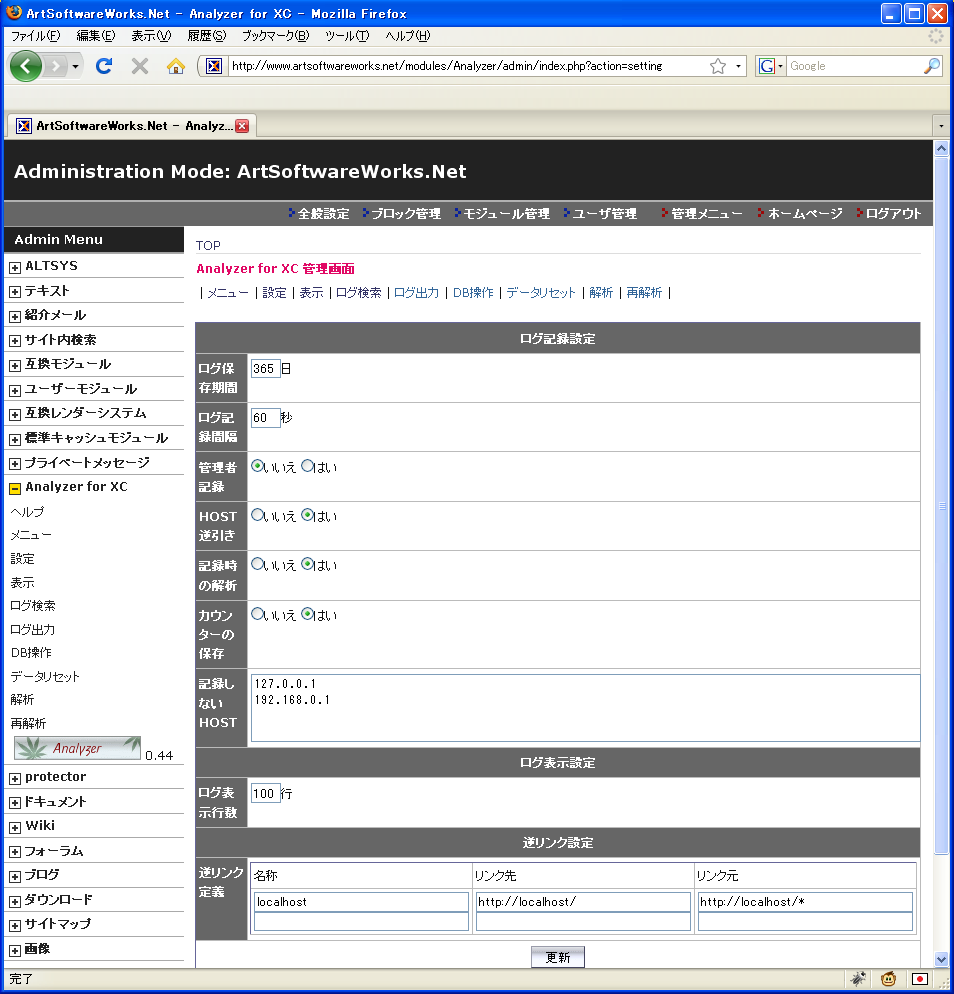Image resolution: width=954 pixels, height=994 pixels.
Task: Click the browser Back arrow button
Action: click(x=28, y=66)
